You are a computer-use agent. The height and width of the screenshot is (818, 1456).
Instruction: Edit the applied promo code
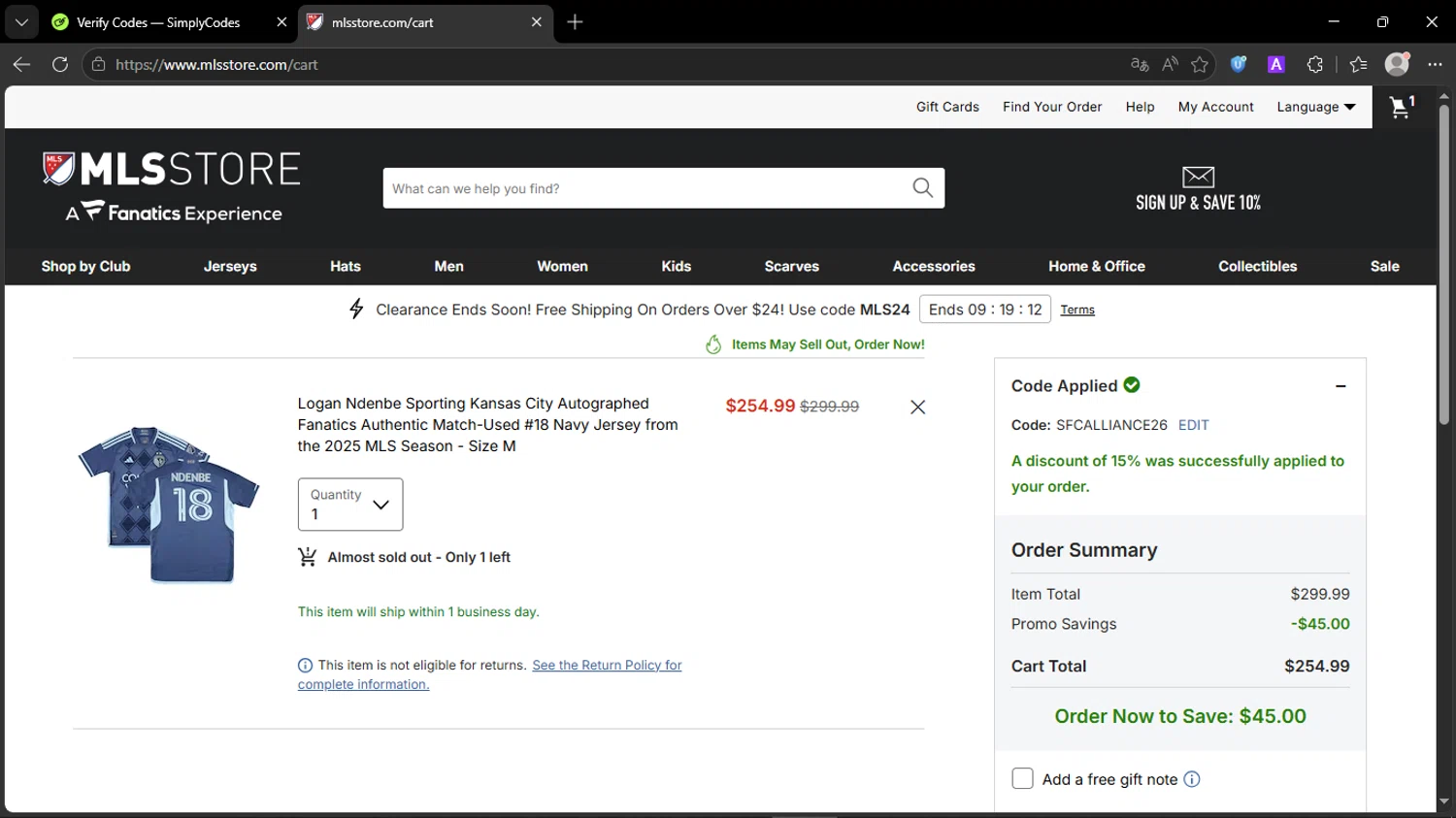[1193, 425]
